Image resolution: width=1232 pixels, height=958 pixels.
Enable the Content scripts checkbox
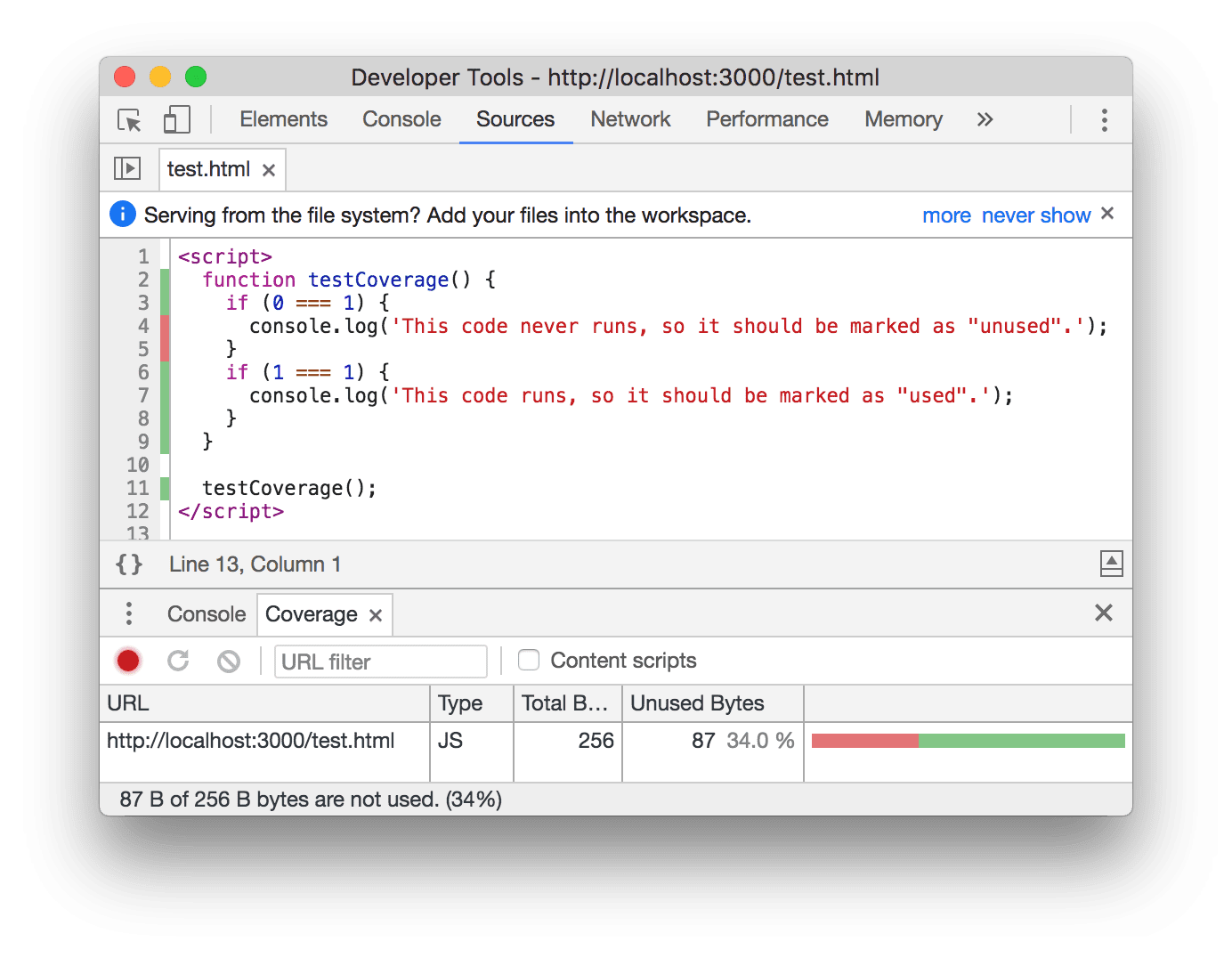[x=529, y=660]
